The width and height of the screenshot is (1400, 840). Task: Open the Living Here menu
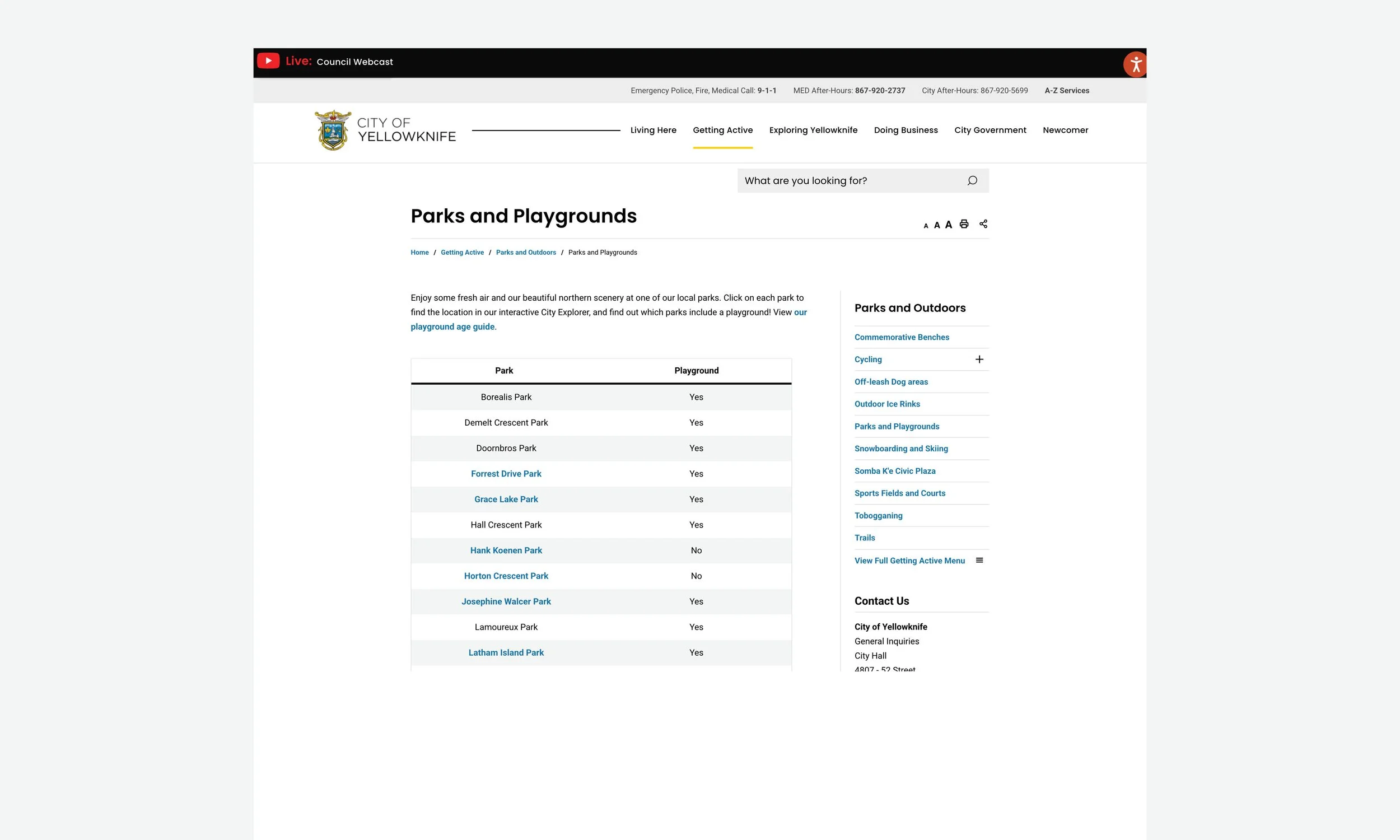tap(653, 130)
